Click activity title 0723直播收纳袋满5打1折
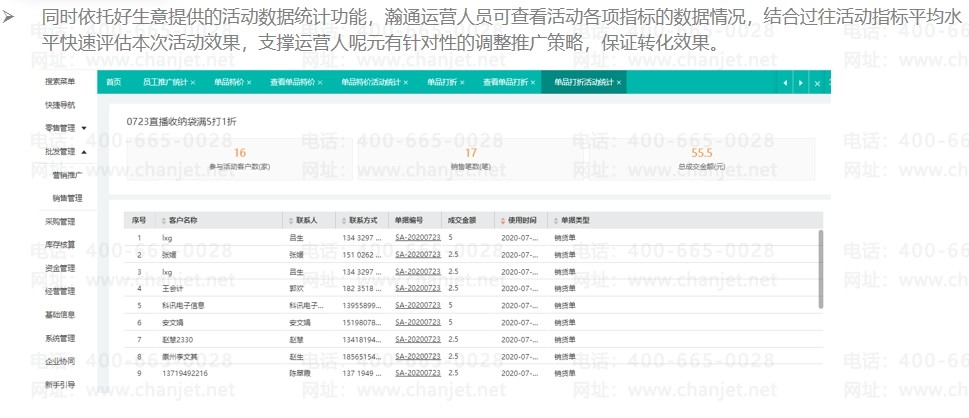Viewport: 969px width, 418px height. (181, 122)
